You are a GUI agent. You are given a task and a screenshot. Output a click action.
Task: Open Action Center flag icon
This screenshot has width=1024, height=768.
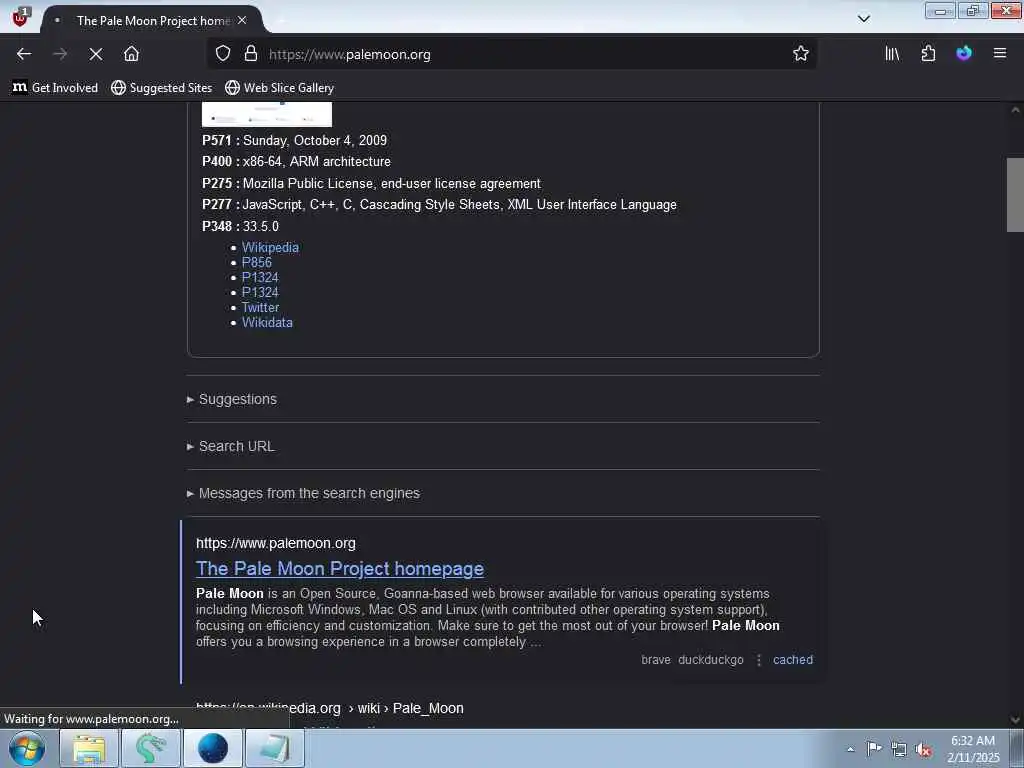[x=874, y=749]
